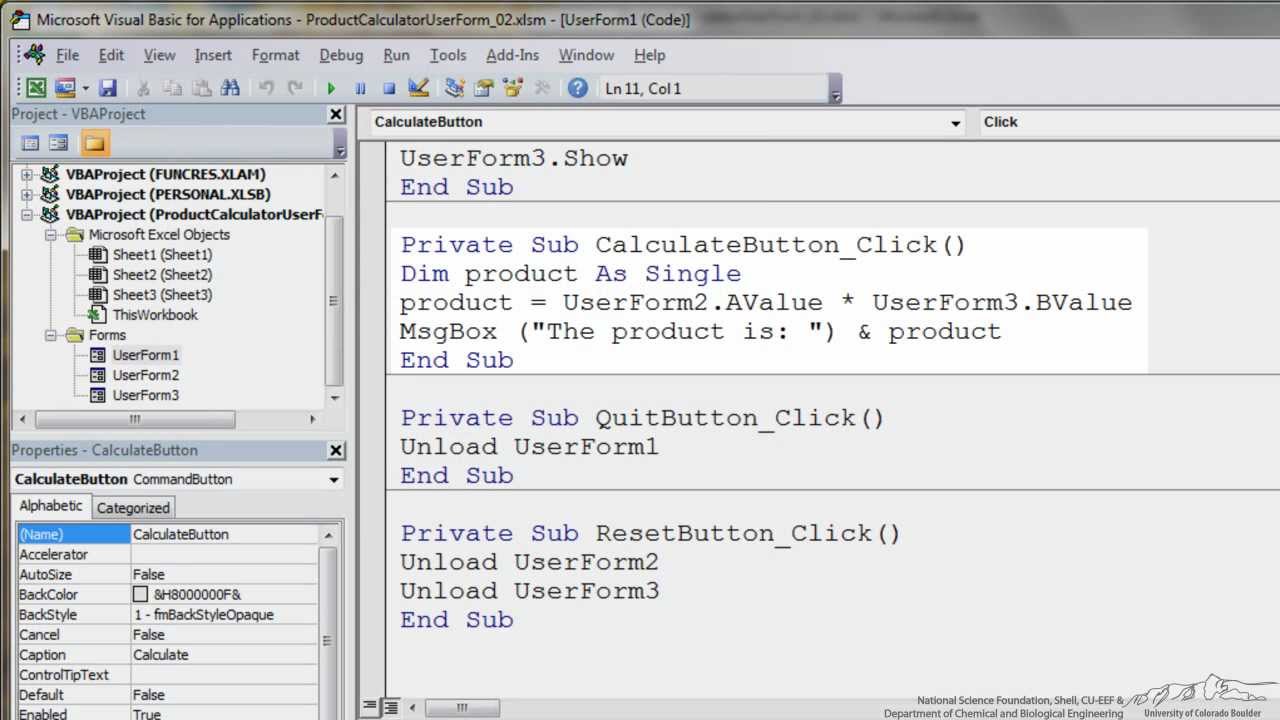Open the Format menu
The width and height of the screenshot is (1280, 720).
pyautogui.click(x=275, y=55)
